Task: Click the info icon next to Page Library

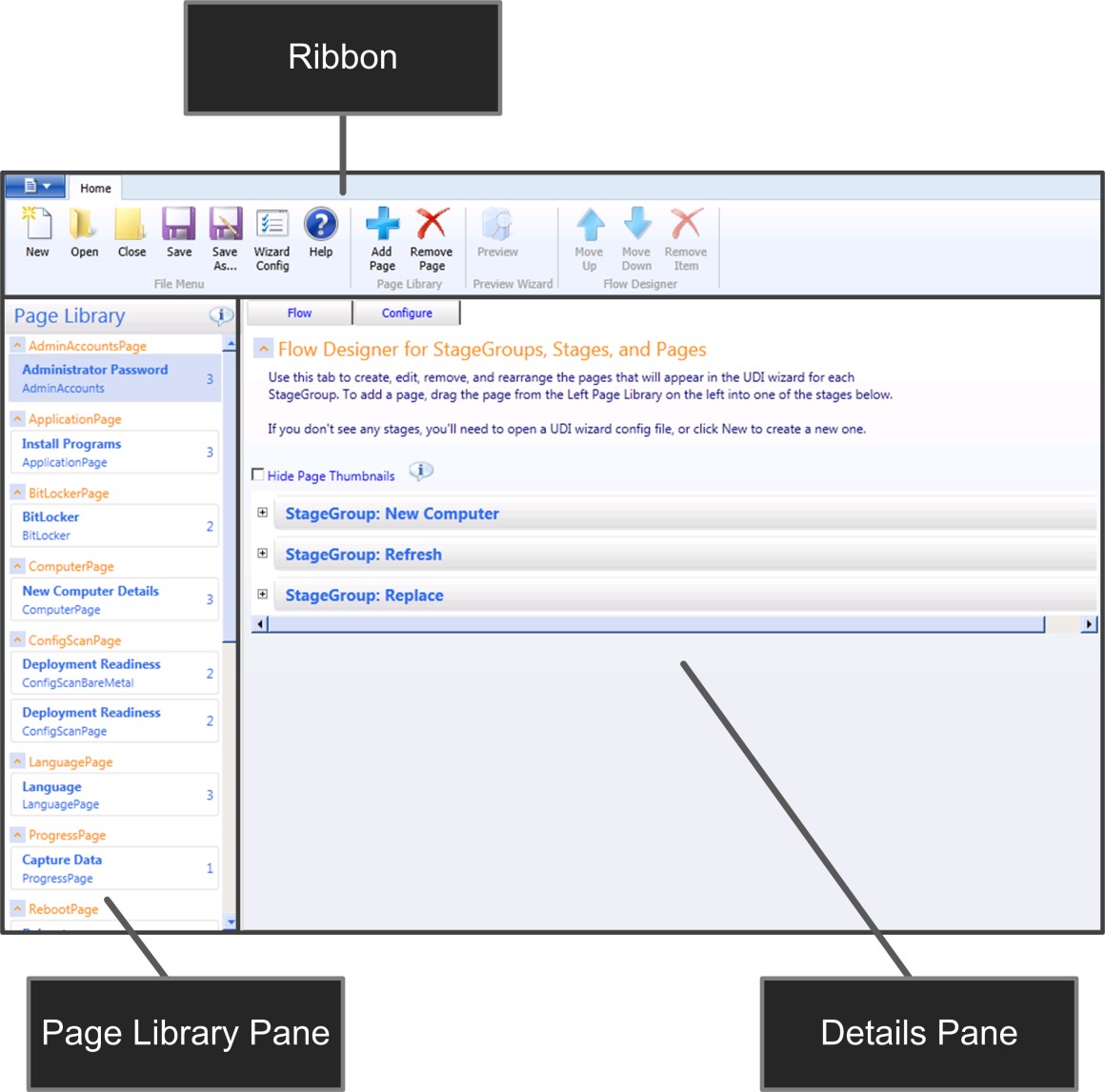Action: [220, 315]
